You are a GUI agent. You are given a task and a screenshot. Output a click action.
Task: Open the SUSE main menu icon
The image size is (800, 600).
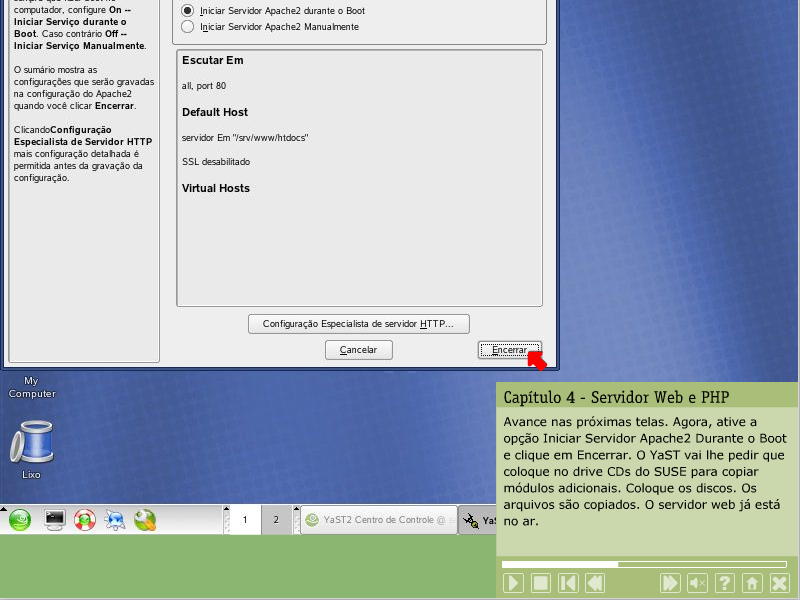tap(20, 520)
